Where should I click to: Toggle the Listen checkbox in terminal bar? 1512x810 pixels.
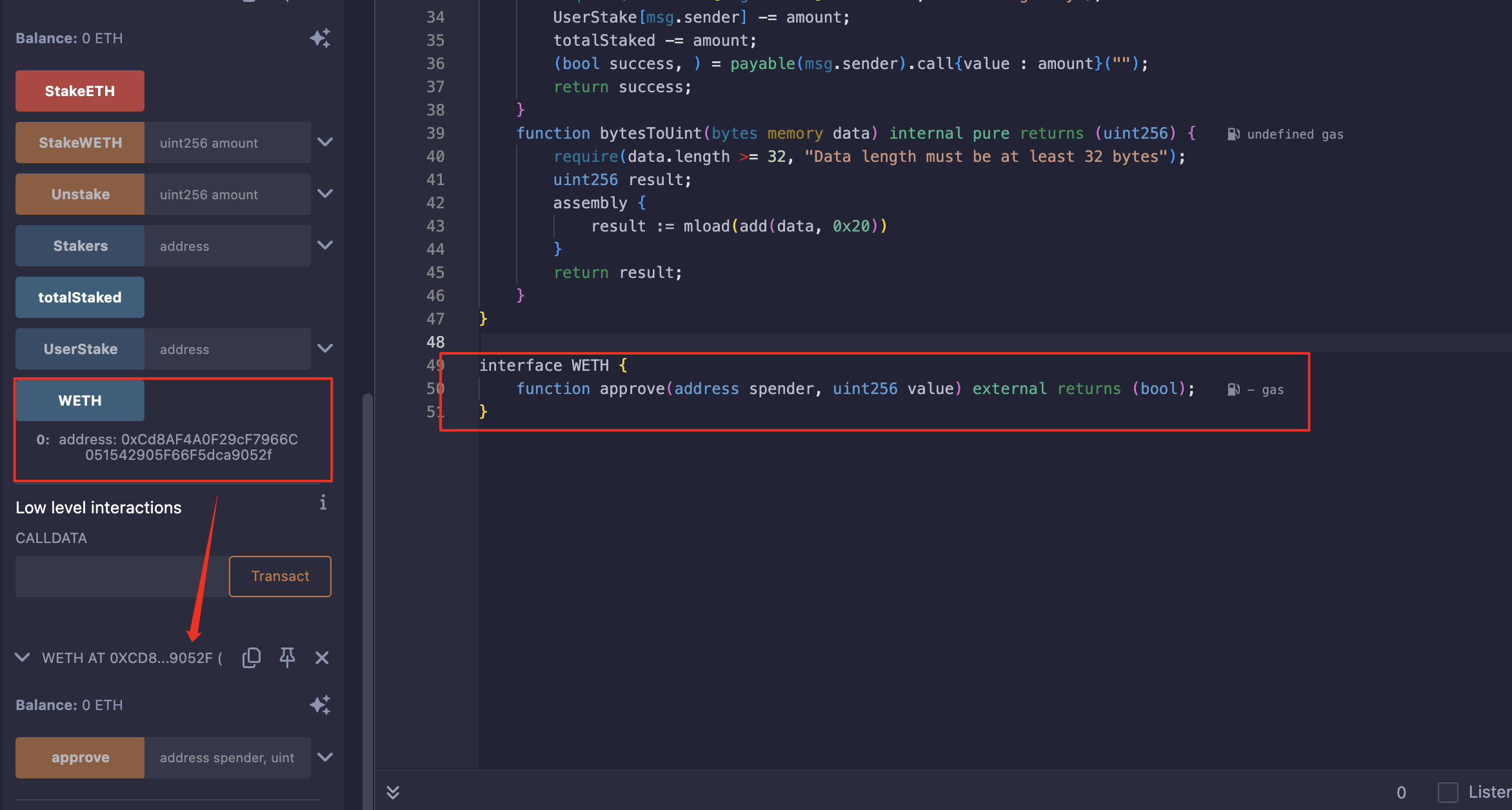pos(1448,792)
